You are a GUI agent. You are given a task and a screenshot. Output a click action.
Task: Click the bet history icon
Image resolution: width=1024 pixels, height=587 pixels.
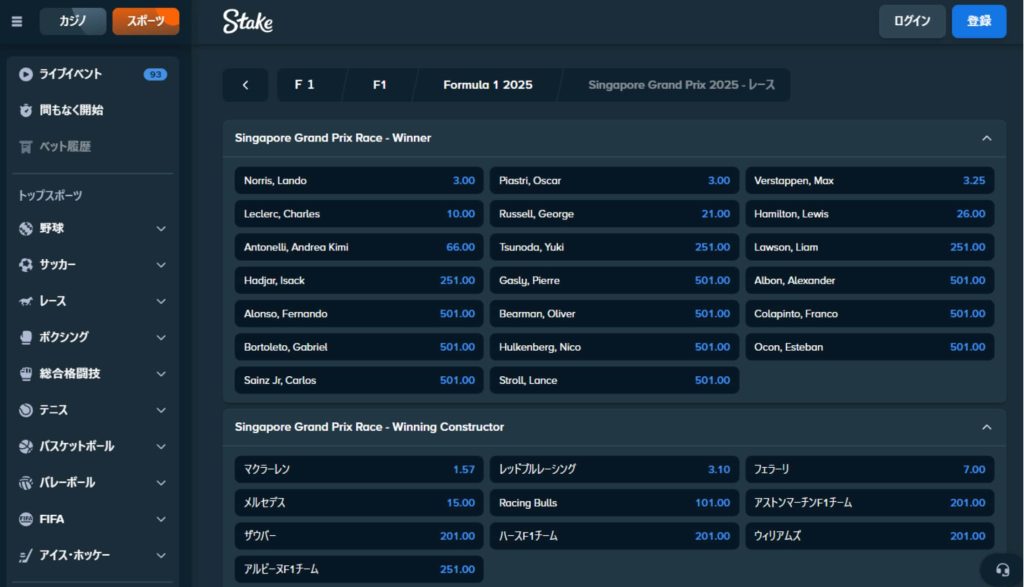click(x=25, y=147)
